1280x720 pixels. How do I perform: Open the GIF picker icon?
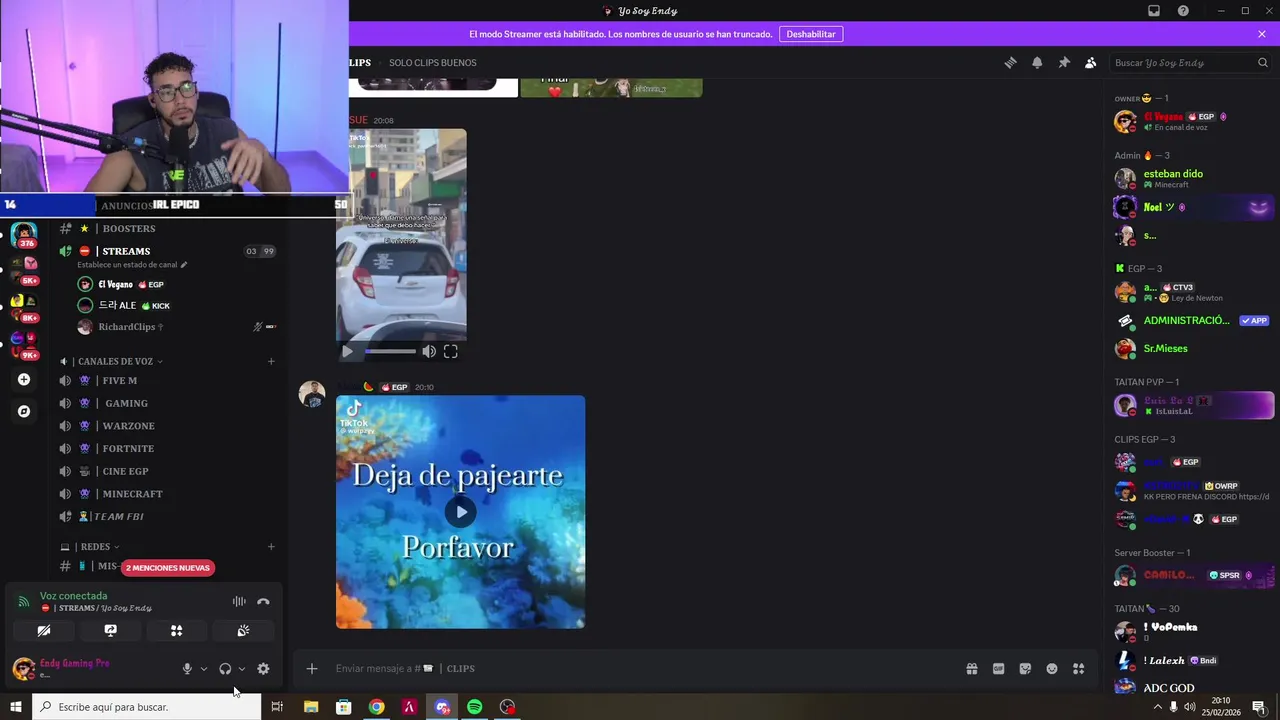point(998,669)
